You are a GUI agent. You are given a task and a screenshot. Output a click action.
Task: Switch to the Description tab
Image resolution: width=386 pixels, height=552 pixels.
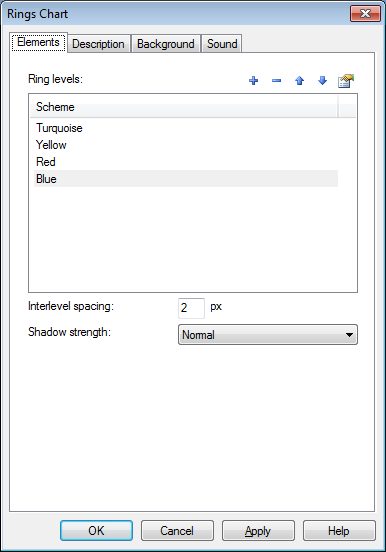(98, 44)
